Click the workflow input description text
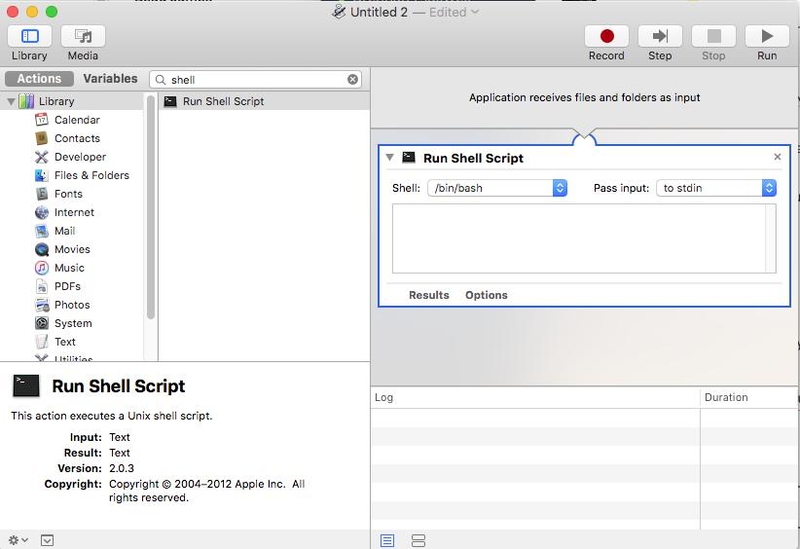 coord(584,97)
